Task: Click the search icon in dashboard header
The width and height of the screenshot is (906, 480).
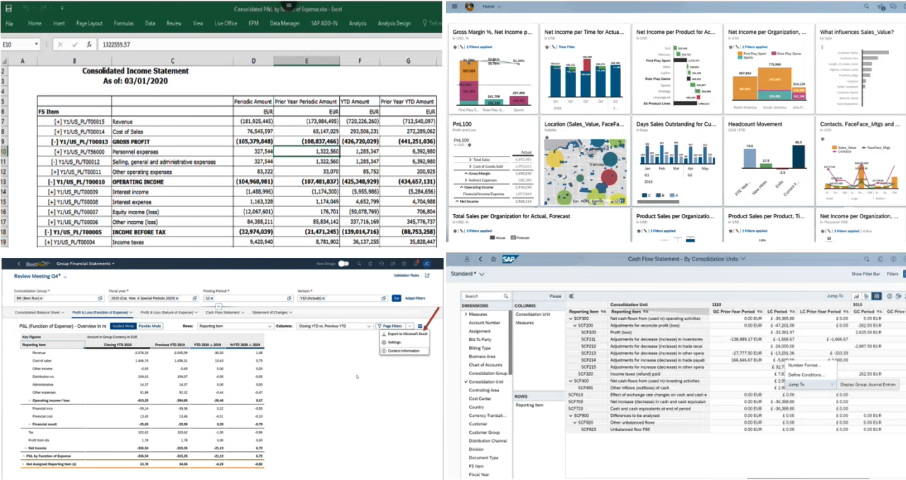Action: pos(866,6)
